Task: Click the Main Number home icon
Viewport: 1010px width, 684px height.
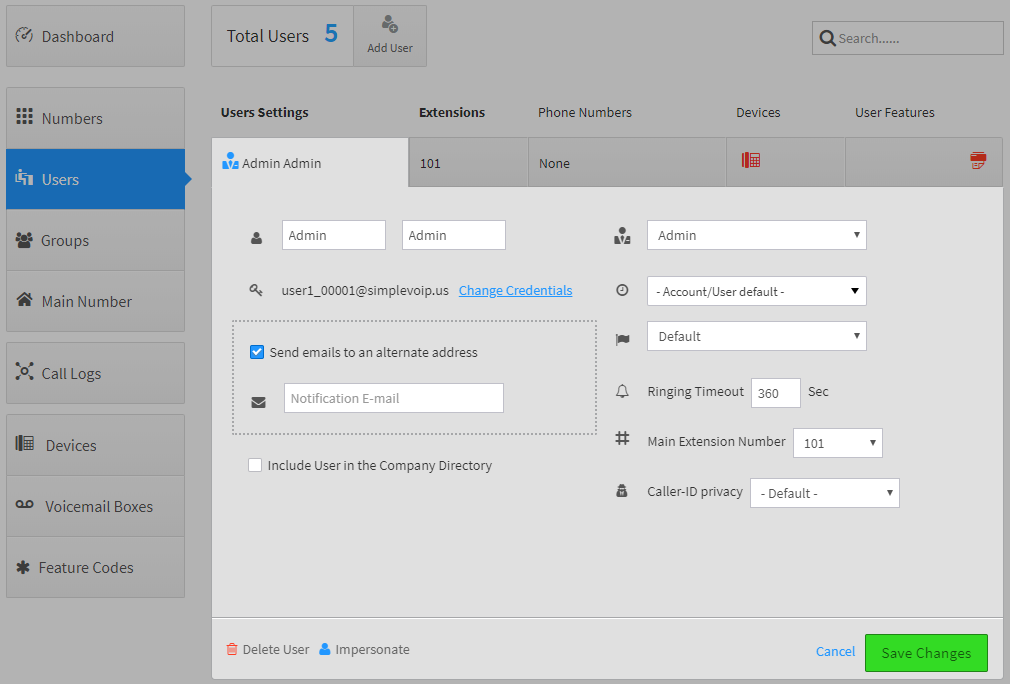Action: coord(24,299)
